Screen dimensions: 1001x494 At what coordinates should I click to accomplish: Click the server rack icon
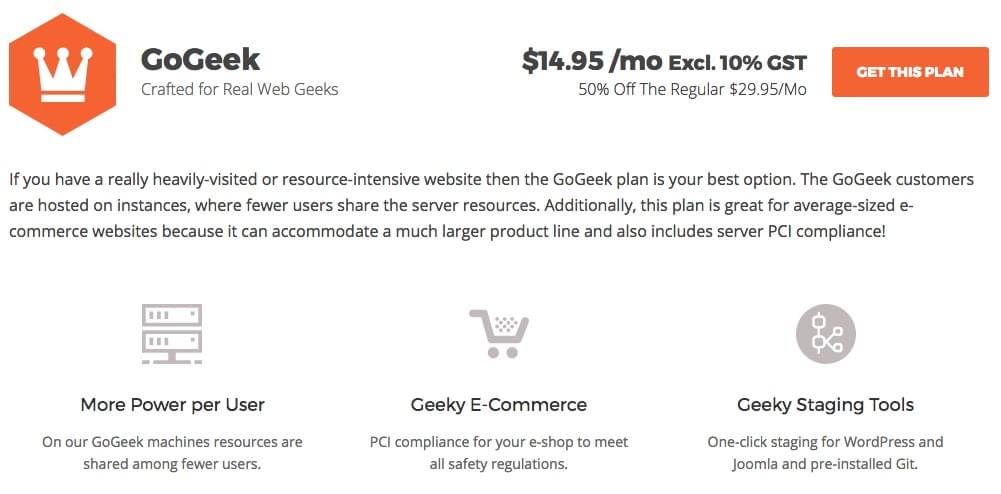tap(172, 333)
